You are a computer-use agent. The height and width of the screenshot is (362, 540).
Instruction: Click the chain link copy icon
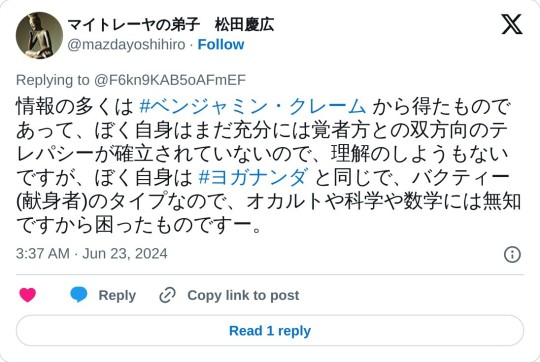(x=167, y=295)
